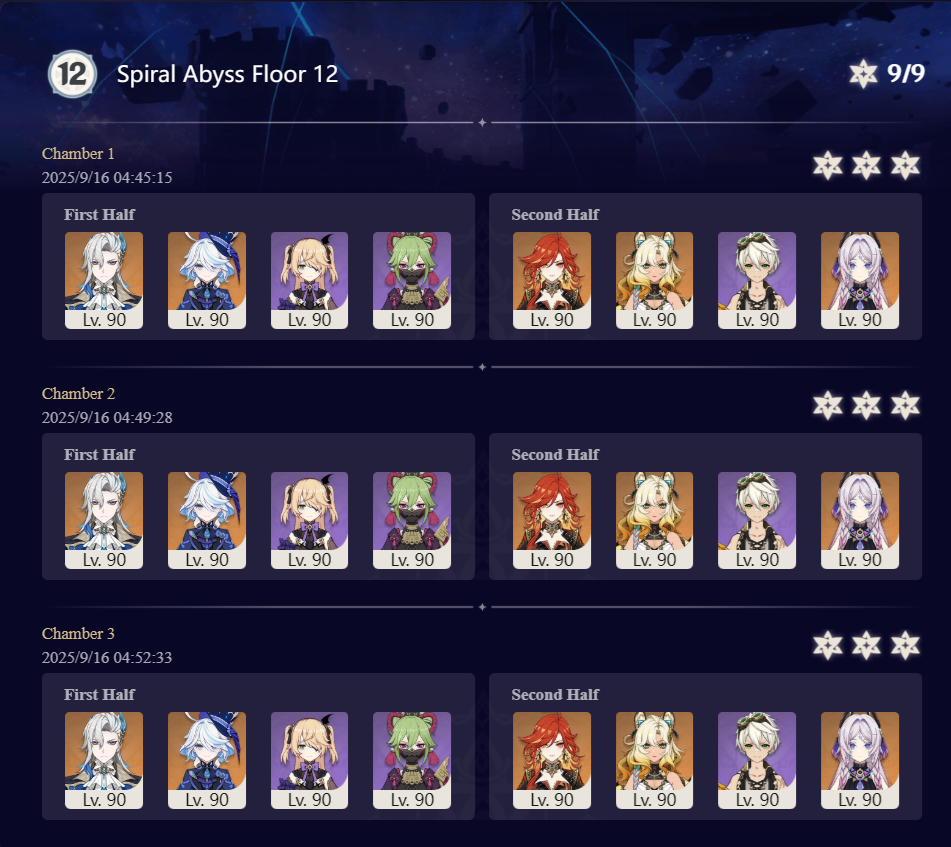Select blonde cat-eared character in Chamber 2

click(x=654, y=520)
